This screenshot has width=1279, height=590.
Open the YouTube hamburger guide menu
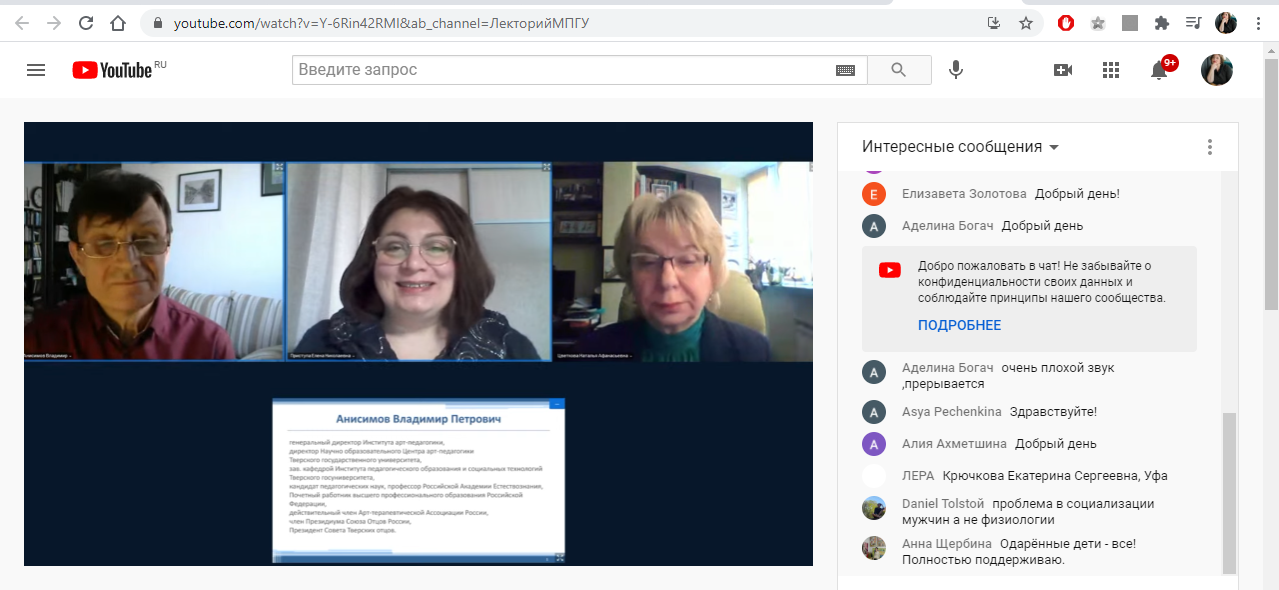click(x=36, y=70)
